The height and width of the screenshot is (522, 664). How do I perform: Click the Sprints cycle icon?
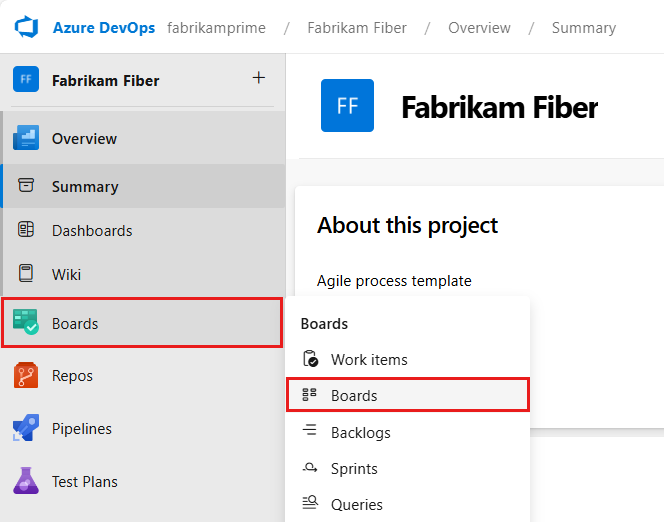(x=310, y=467)
